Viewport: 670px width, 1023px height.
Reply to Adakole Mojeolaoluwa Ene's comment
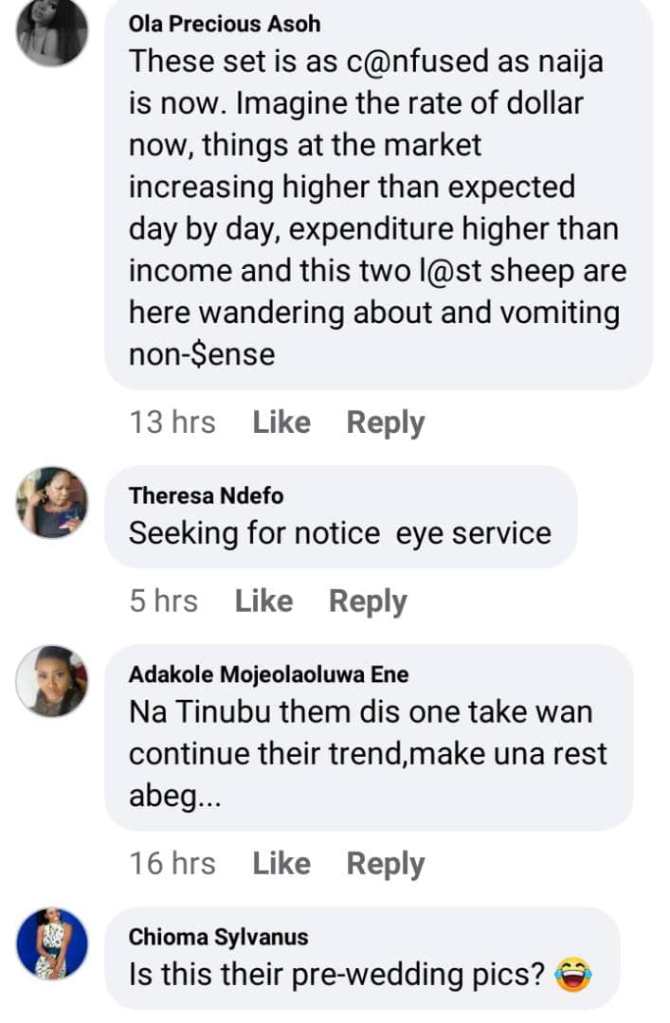pos(385,863)
